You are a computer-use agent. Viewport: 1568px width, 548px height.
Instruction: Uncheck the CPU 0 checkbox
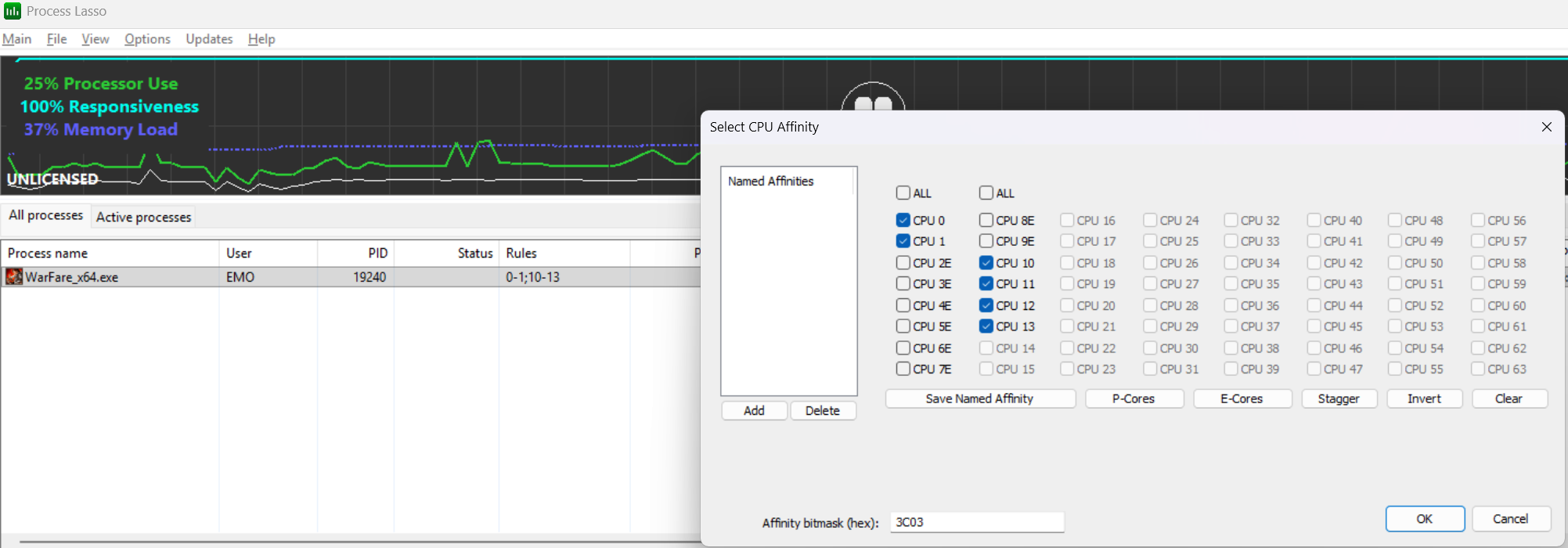coord(903,220)
